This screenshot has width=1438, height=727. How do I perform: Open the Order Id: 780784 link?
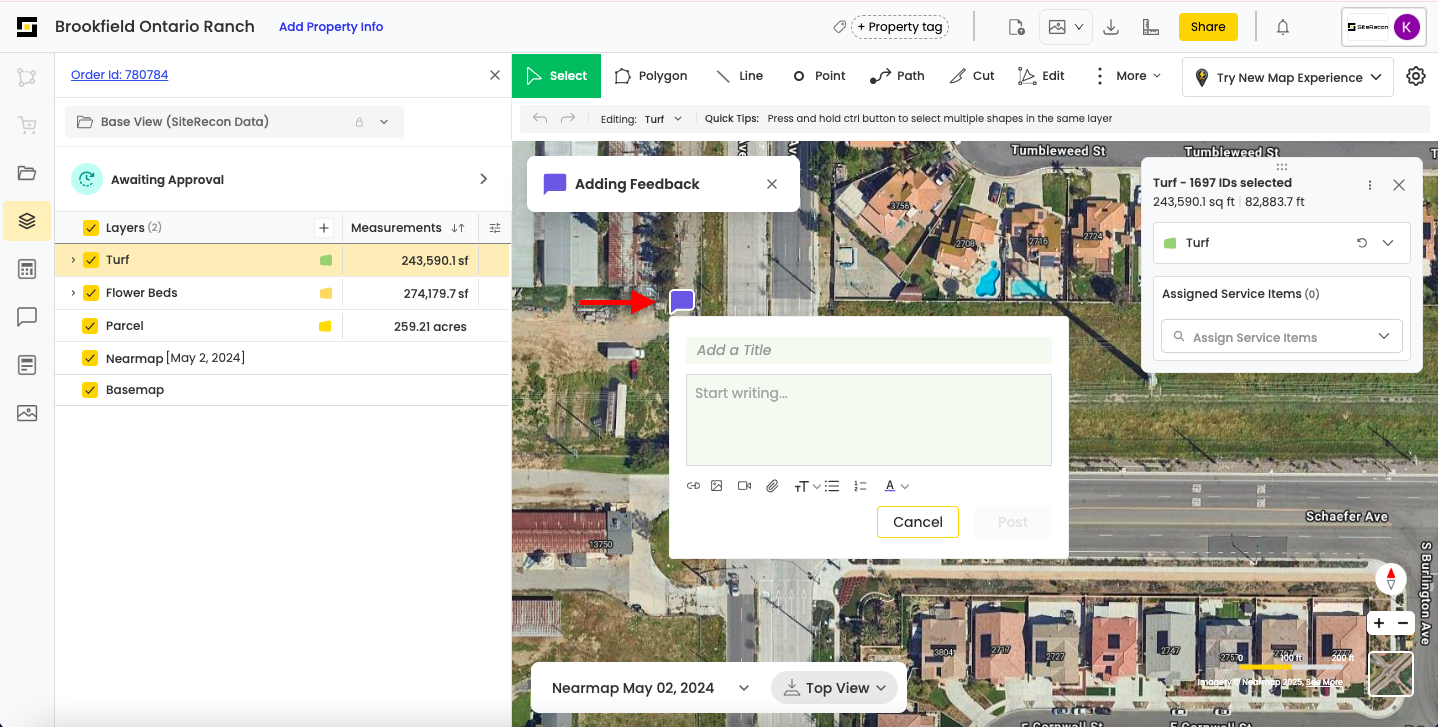pos(119,75)
